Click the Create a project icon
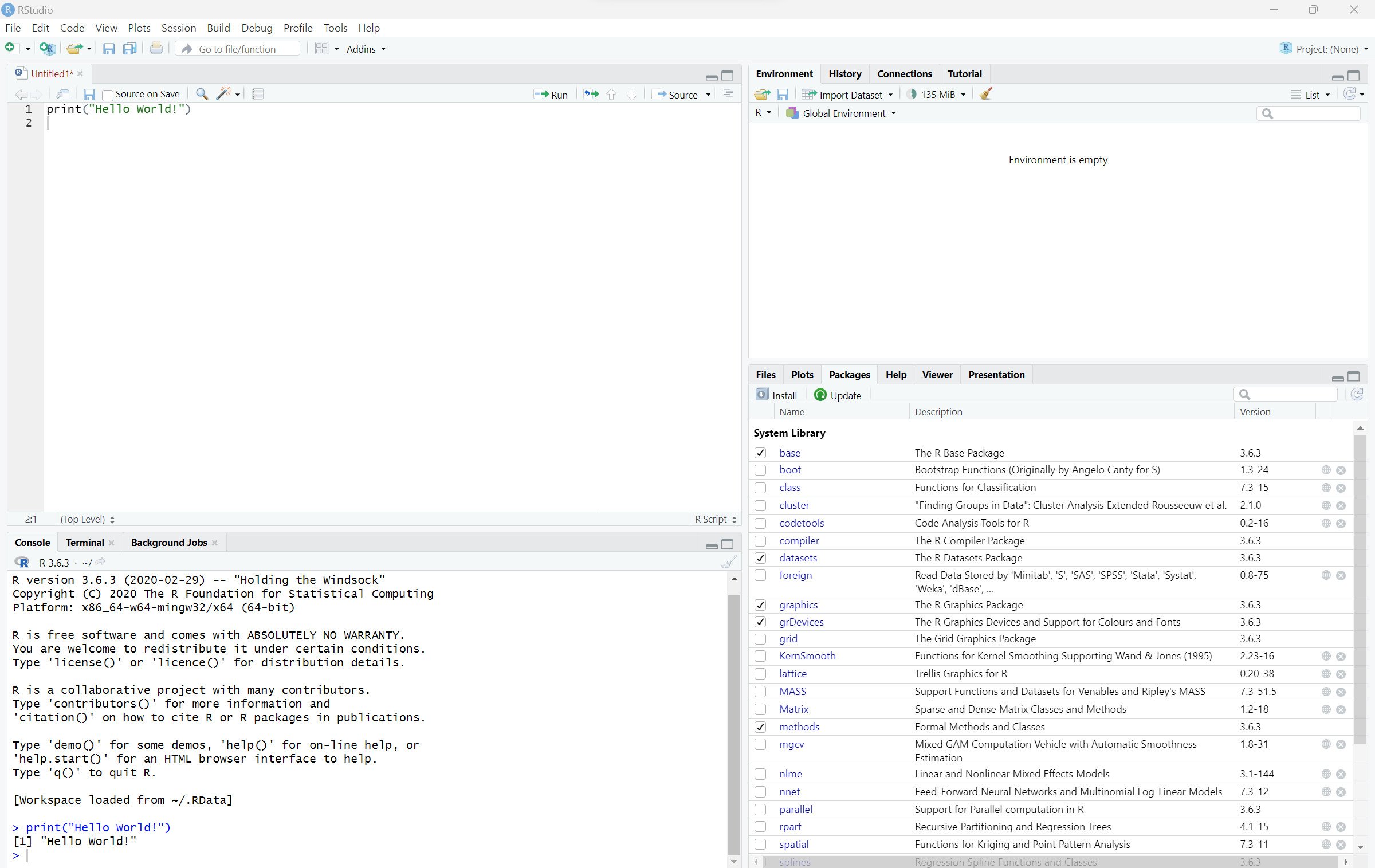The width and height of the screenshot is (1375, 868). pyautogui.click(x=47, y=49)
